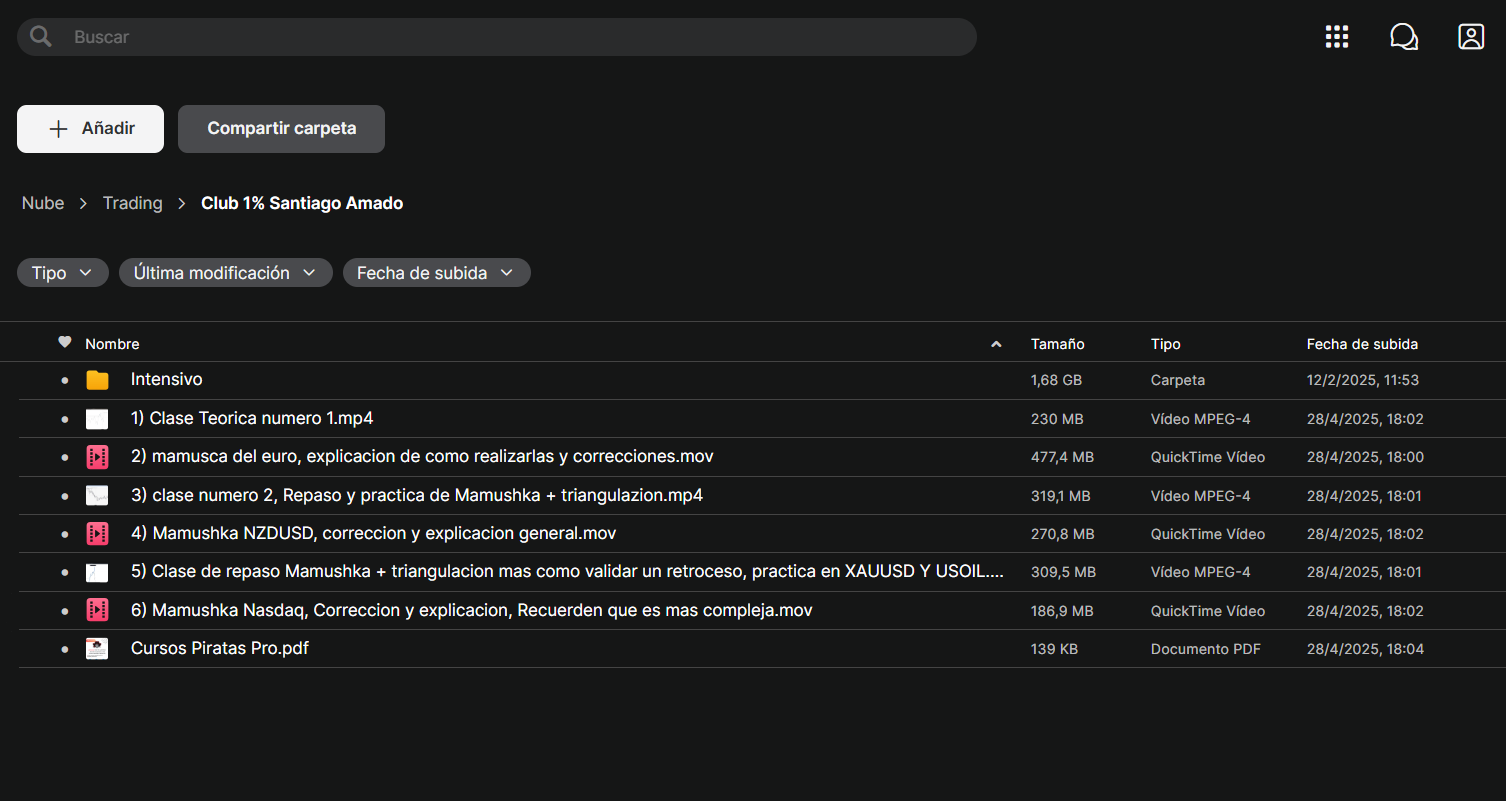
Task: Click size value 477,4 MB
Action: coord(1063,457)
